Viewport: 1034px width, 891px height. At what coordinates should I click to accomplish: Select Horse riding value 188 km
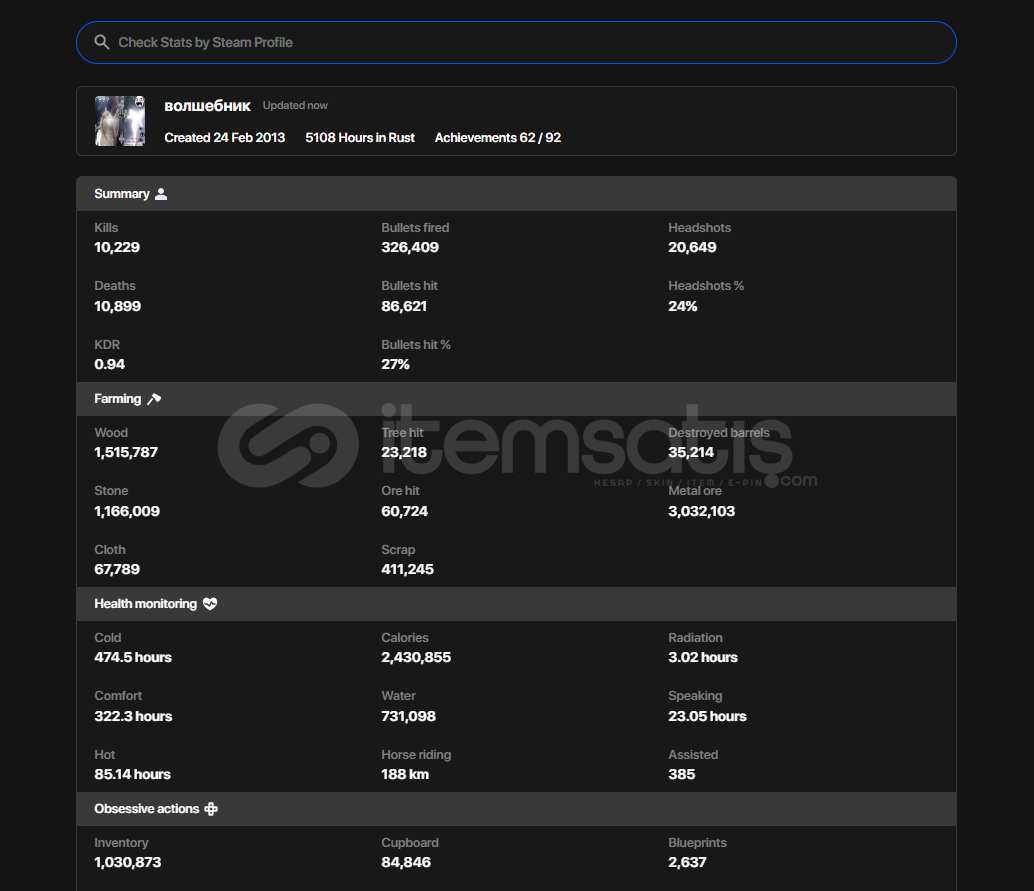tap(405, 774)
